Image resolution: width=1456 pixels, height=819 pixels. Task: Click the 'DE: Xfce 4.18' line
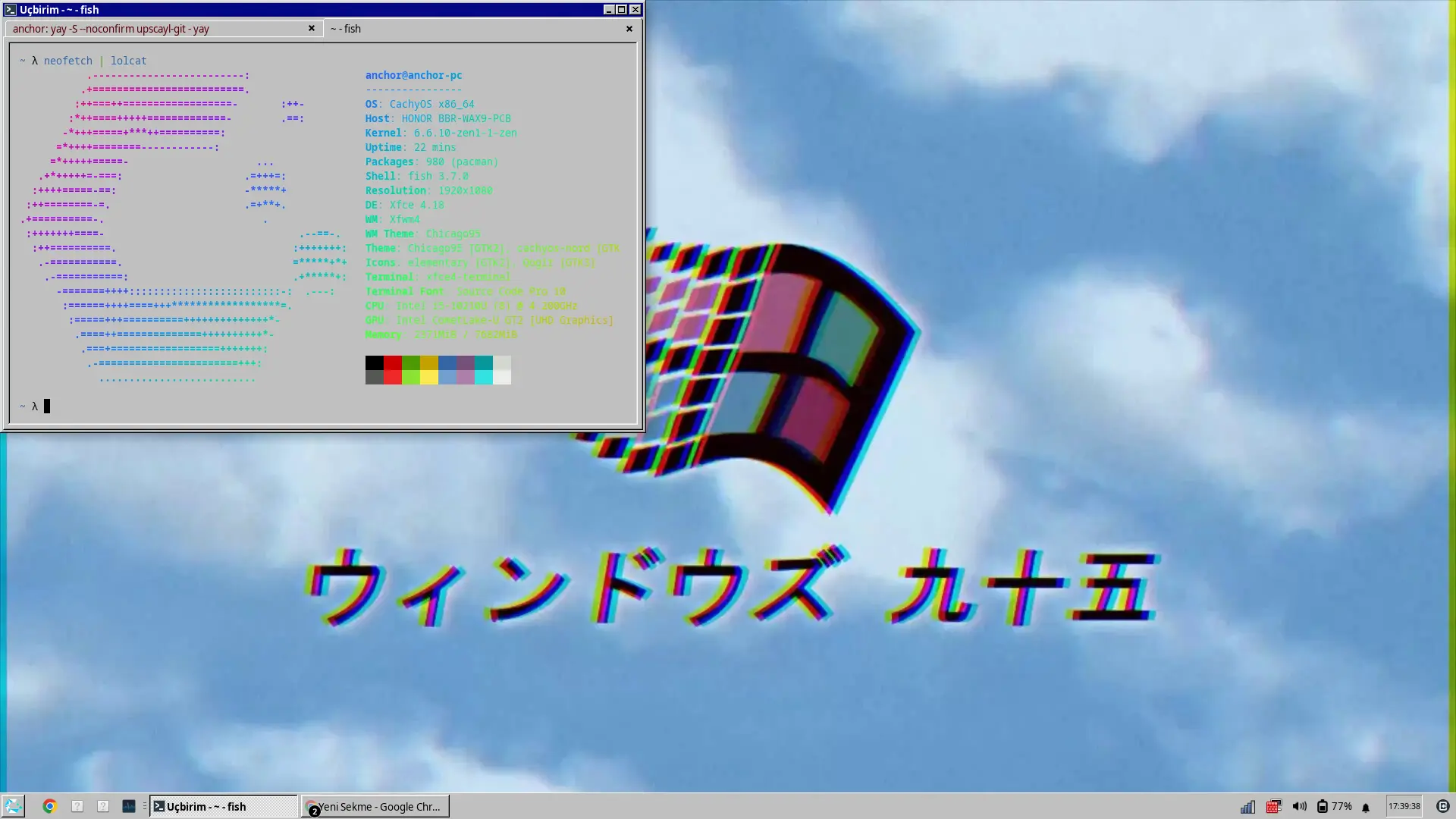coord(405,205)
